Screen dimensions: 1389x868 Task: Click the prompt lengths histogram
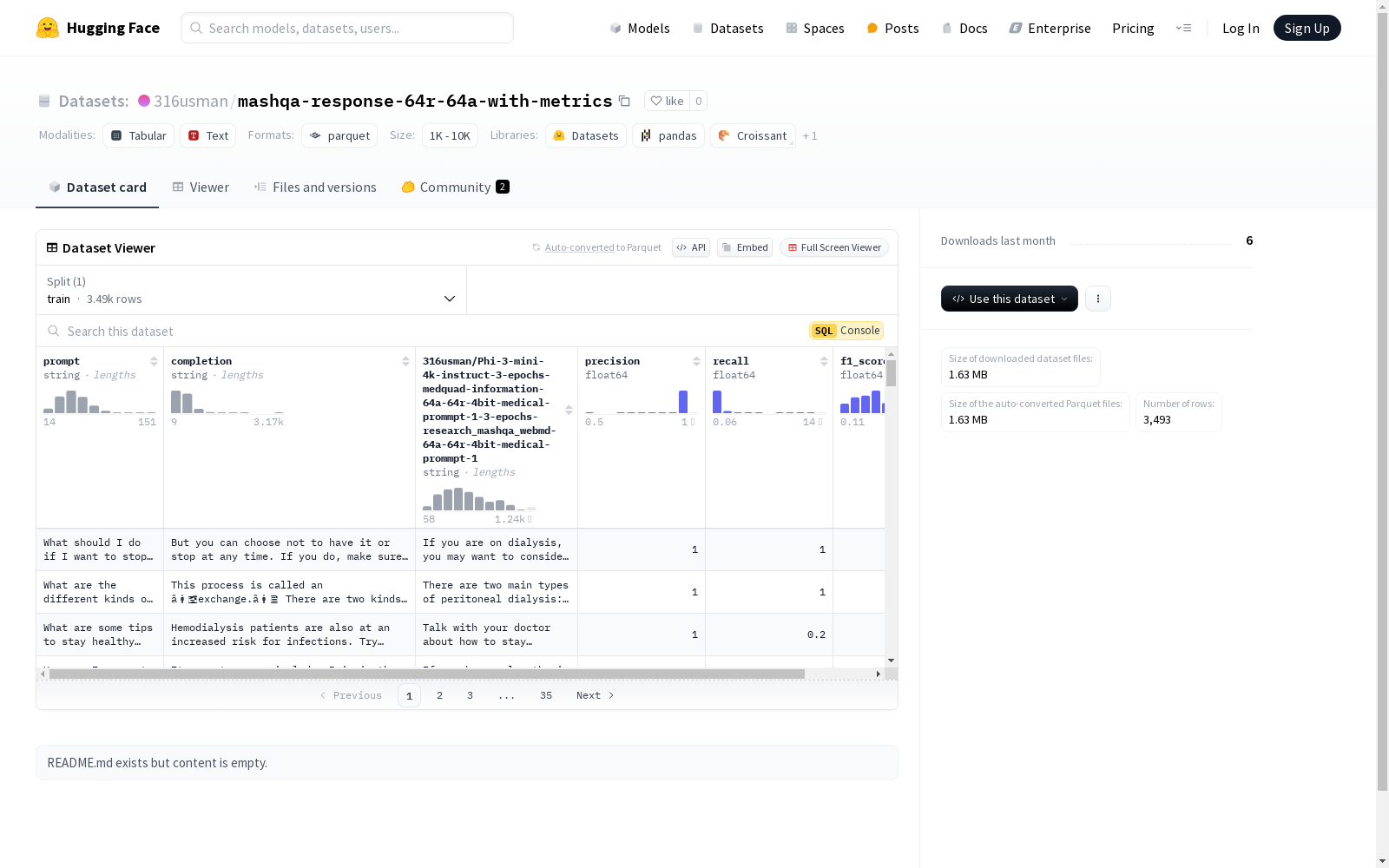100,402
